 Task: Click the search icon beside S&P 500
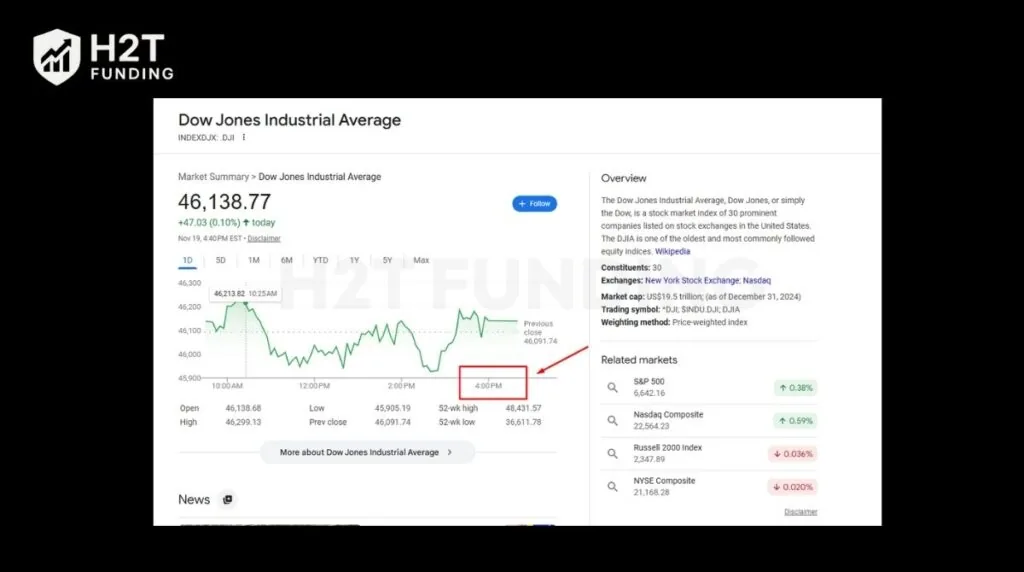point(613,388)
